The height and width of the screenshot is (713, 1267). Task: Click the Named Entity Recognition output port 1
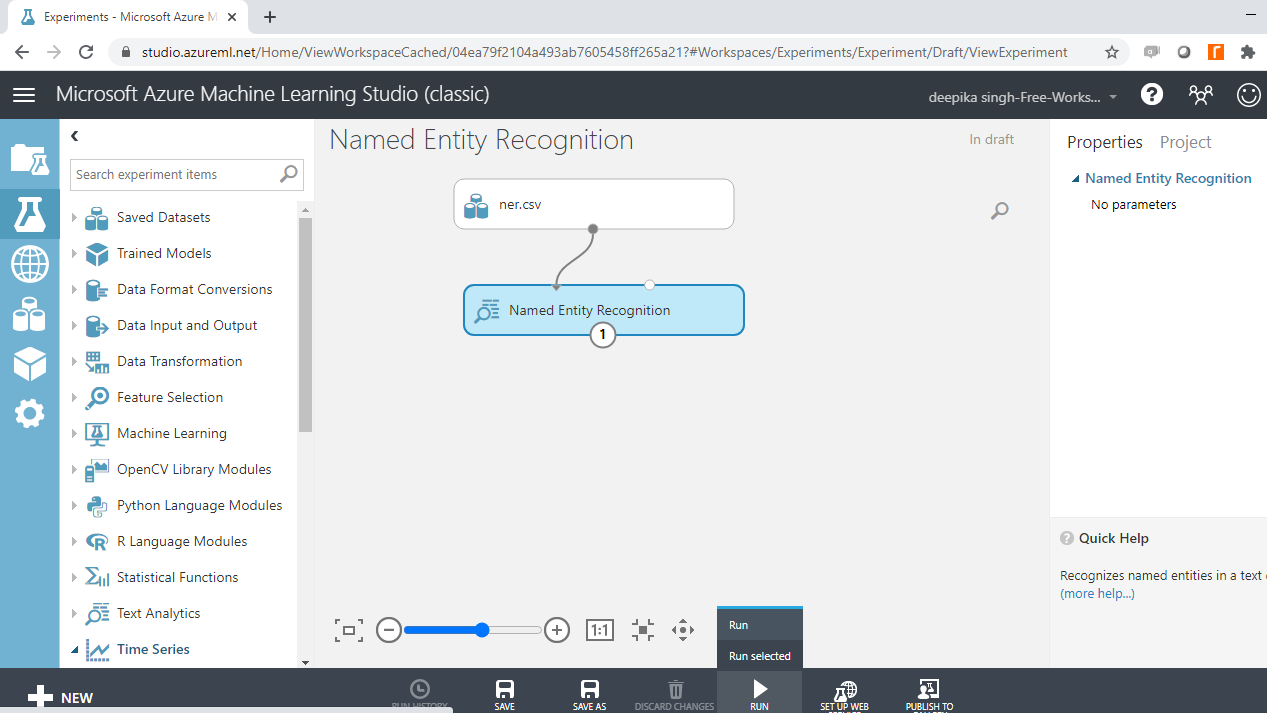(602, 335)
